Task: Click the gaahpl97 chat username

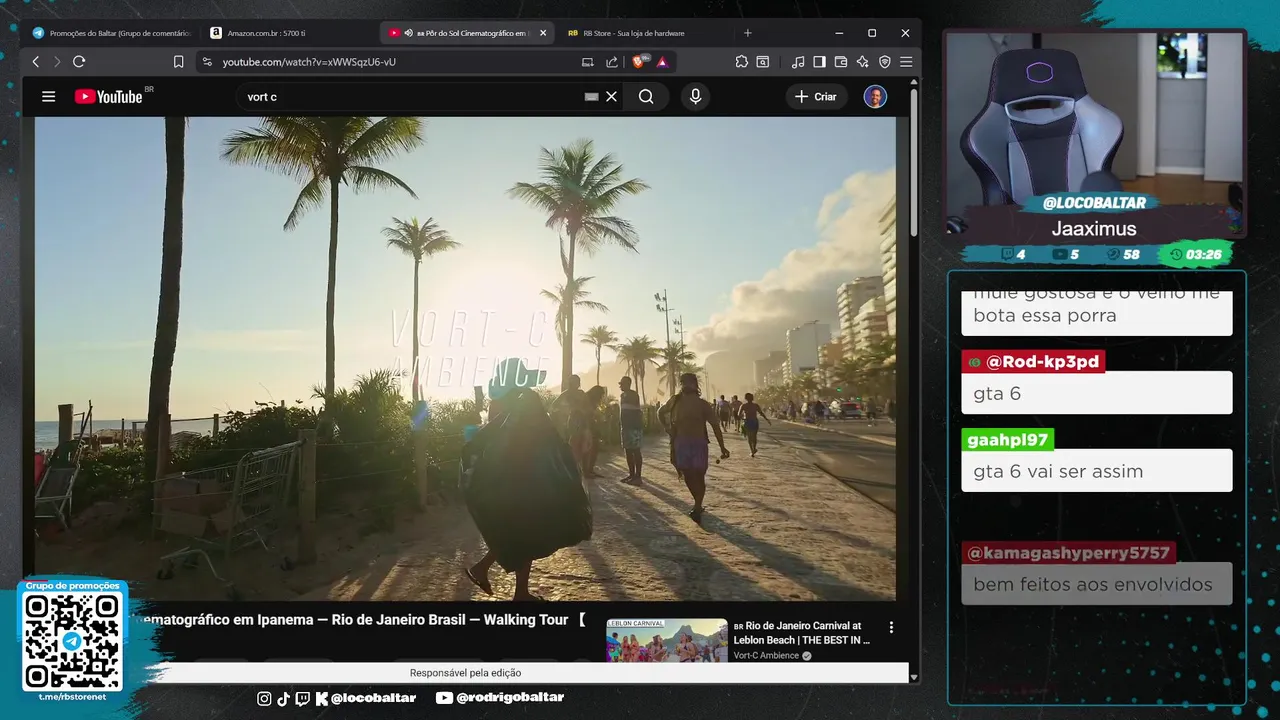Action: click(1008, 440)
